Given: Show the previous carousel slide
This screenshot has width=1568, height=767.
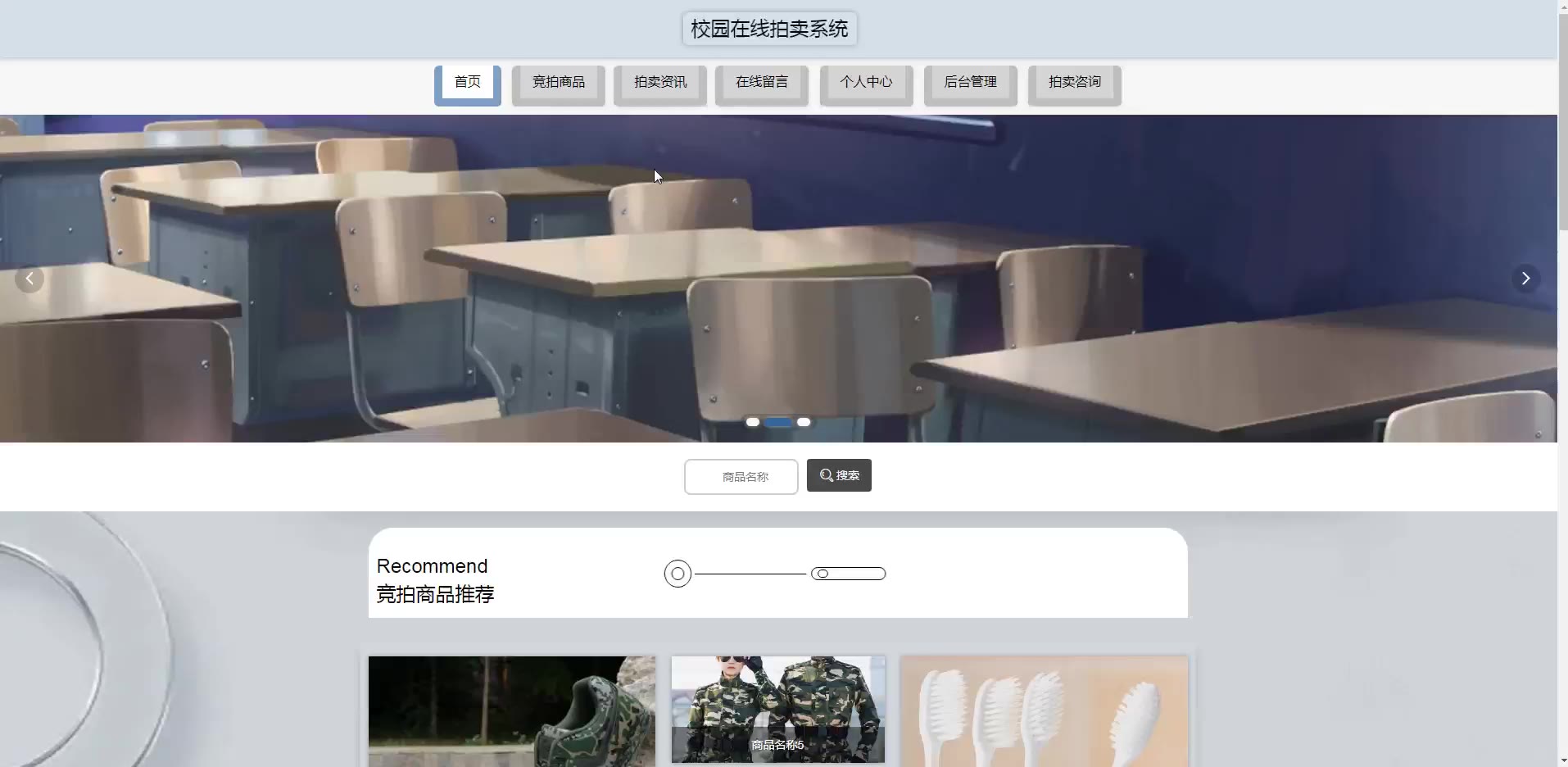Looking at the screenshot, I should point(29,279).
